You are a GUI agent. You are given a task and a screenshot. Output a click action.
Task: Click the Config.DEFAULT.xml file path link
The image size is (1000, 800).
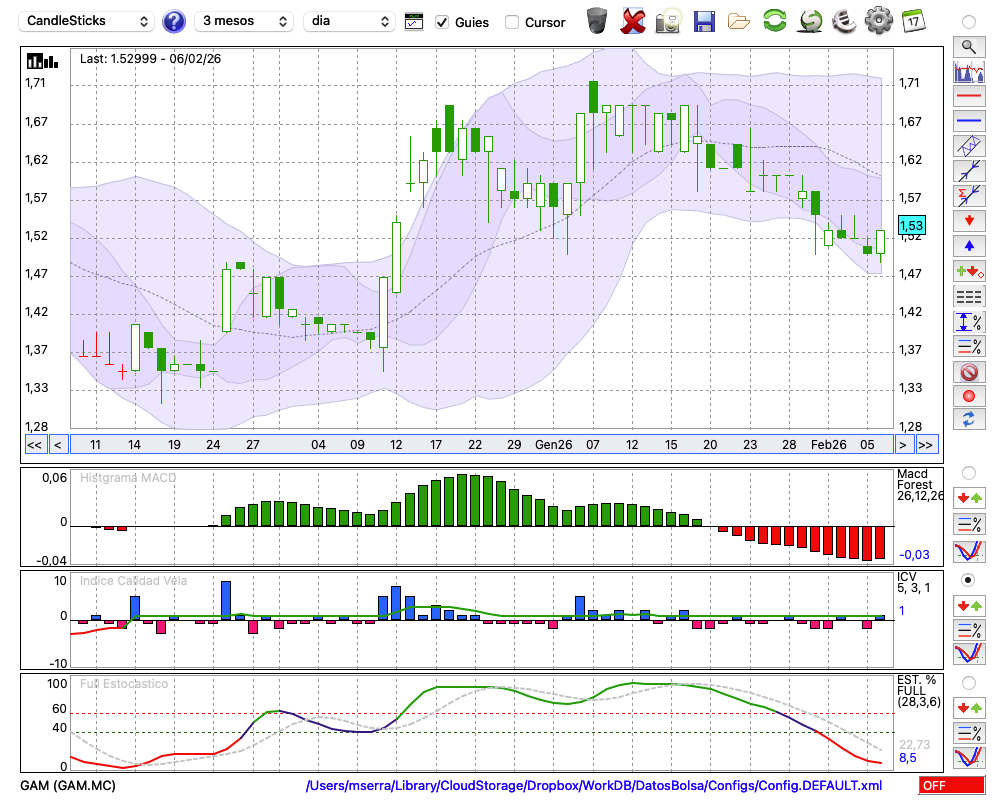pyautogui.click(x=593, y=786)
